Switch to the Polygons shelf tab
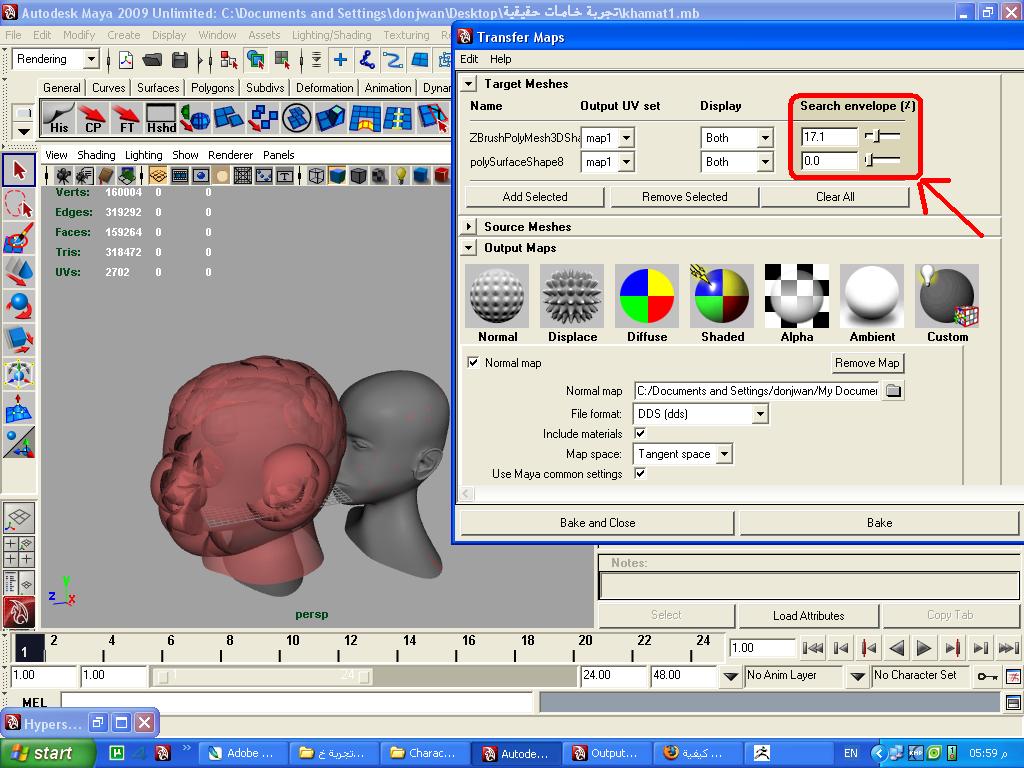The width and height of the screenshot is (1024, 768). pyautogui.click(x=212, y=88)
